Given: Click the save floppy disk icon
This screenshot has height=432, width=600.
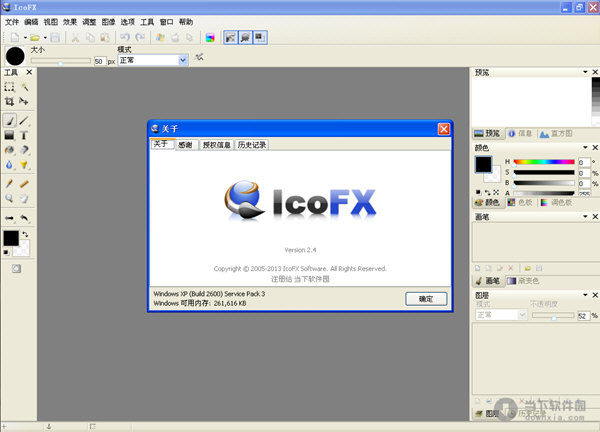Looking at the screenshot, I should [x=55, y=37].
